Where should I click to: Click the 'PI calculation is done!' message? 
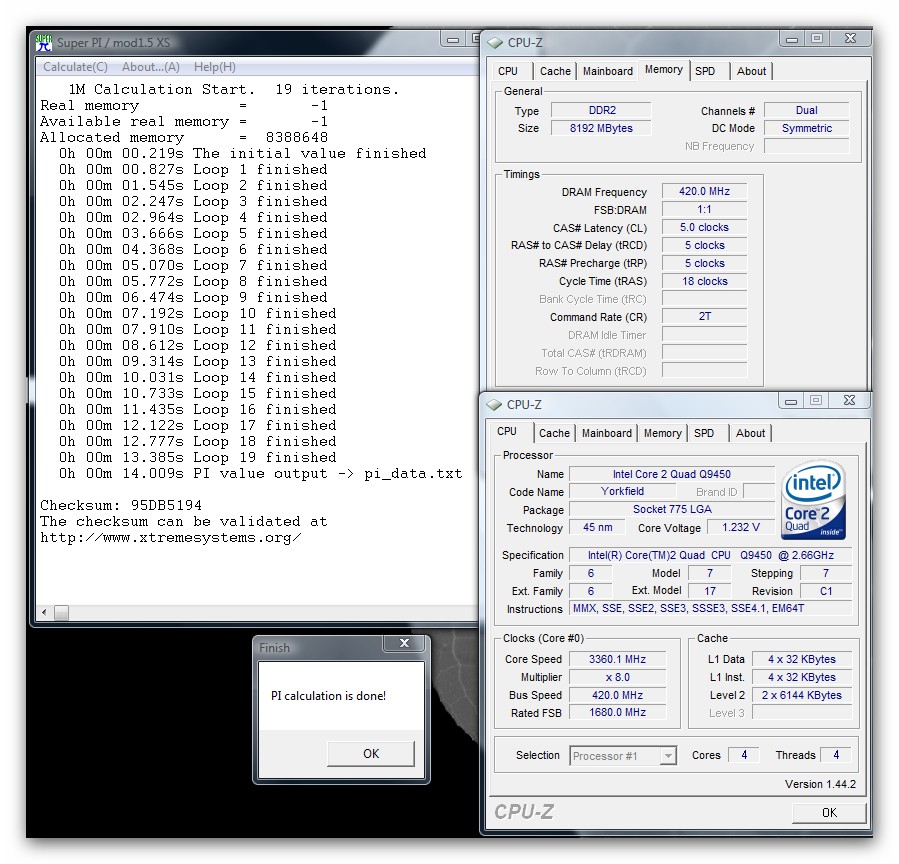[x=329, y=696]
